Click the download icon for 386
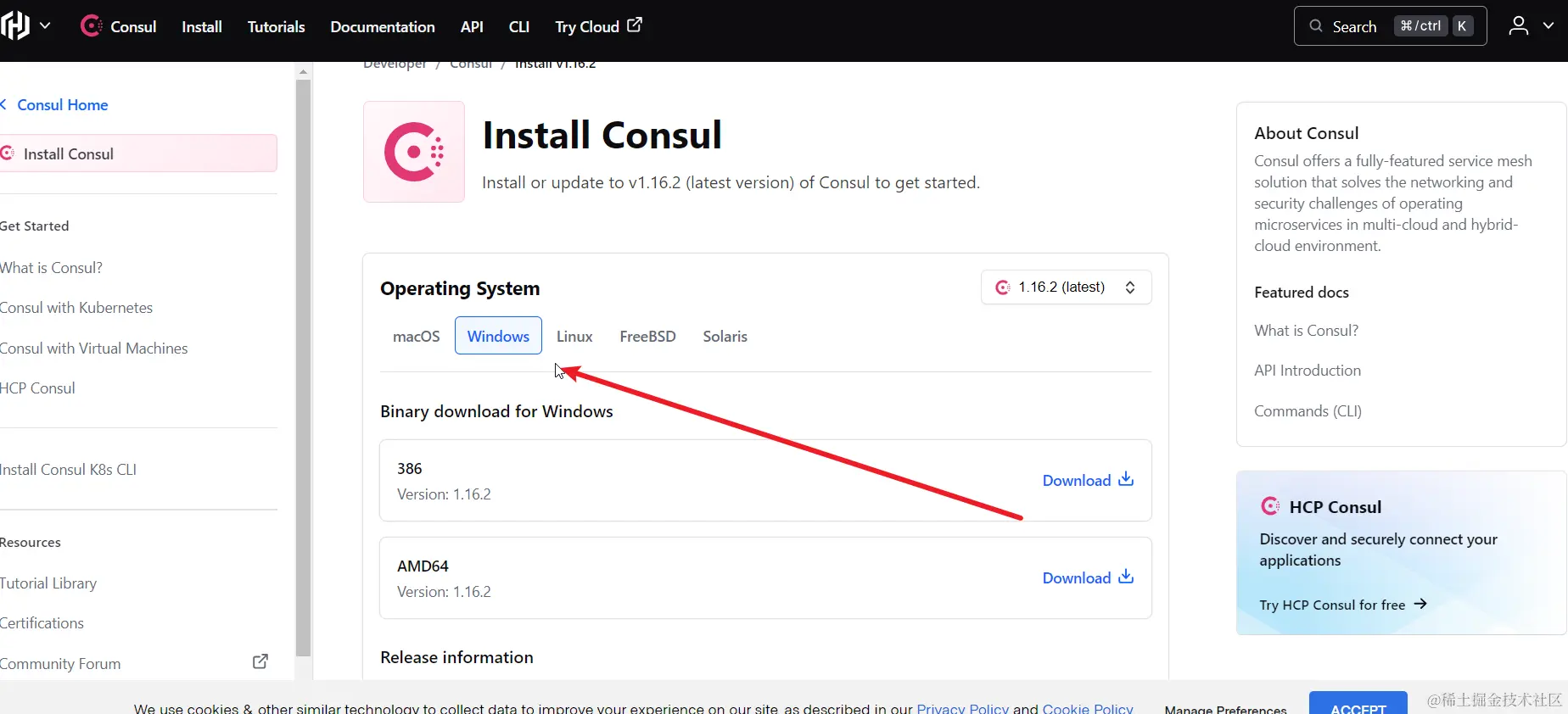Screen dimensions: 1568x714 [x=1126, y=479]
